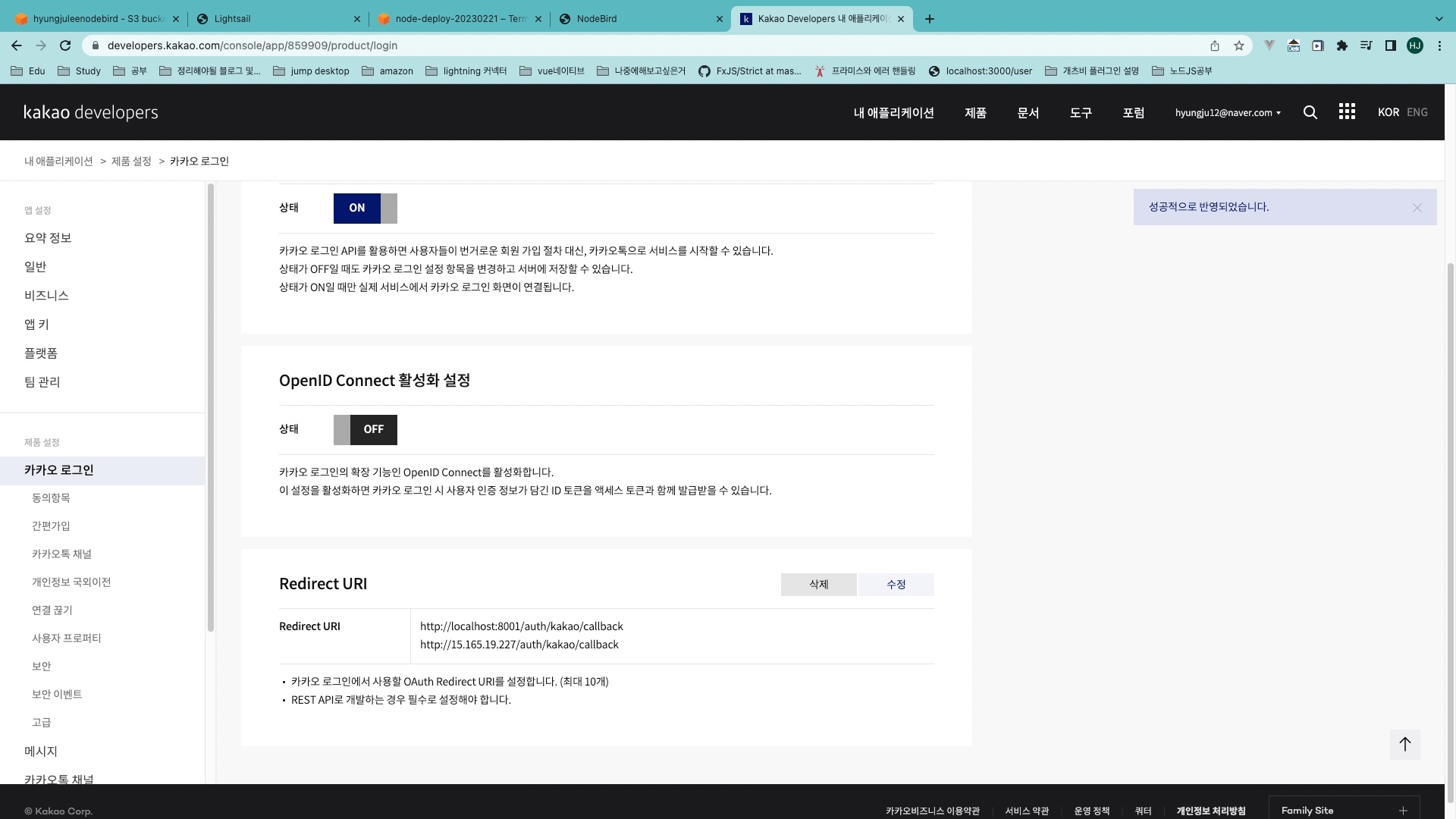Click 삭제 button for Redirect URI
Image resolution: width=1456 pixels, height=819 pixels.
pos(819,585)
